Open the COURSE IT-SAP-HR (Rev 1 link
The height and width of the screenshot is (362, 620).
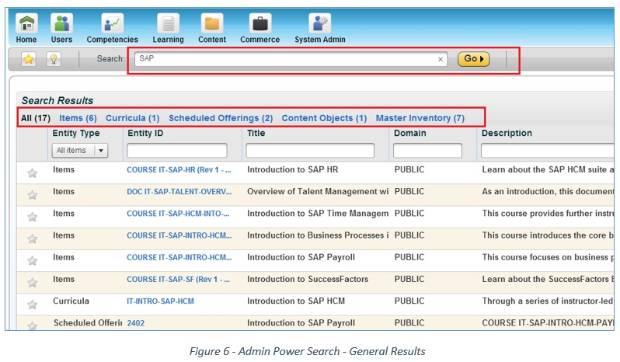179,170
